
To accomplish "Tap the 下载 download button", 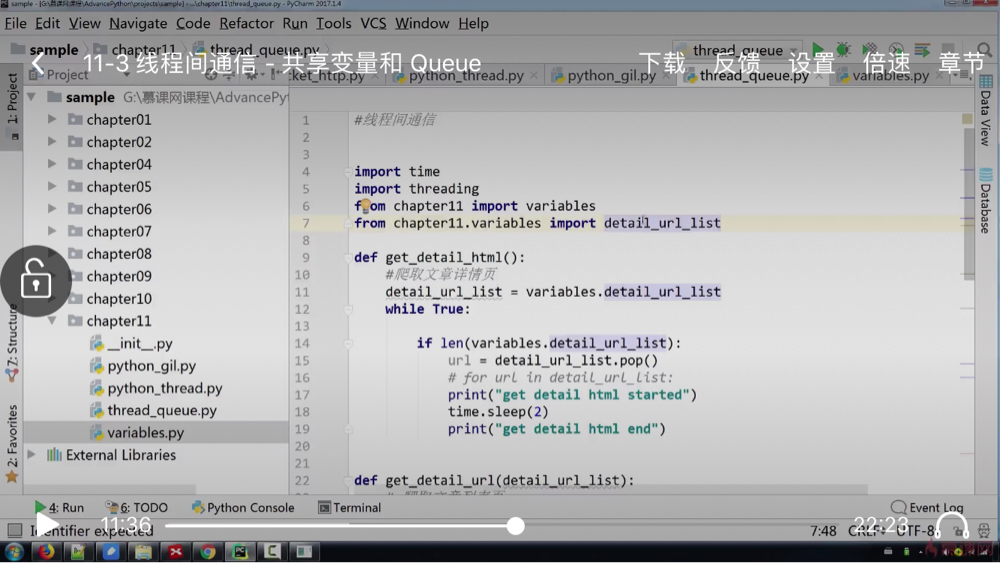I will [x=662, y=63].
